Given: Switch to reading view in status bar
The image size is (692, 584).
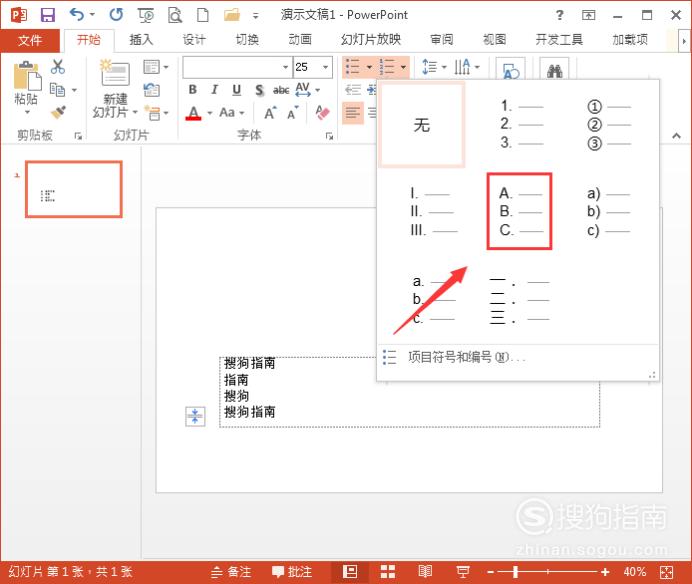Looking at the screenshot, I should (425, 572).
